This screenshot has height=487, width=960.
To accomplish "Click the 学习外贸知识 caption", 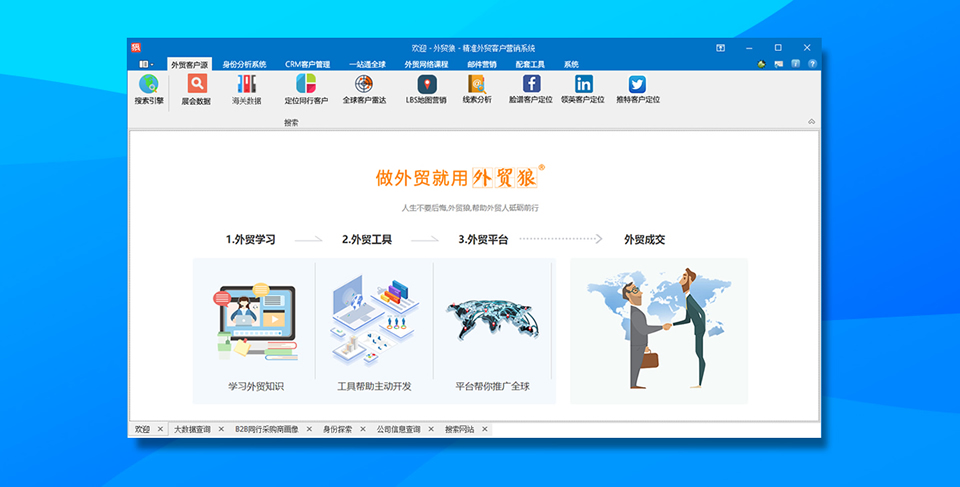I will (256, 387).
